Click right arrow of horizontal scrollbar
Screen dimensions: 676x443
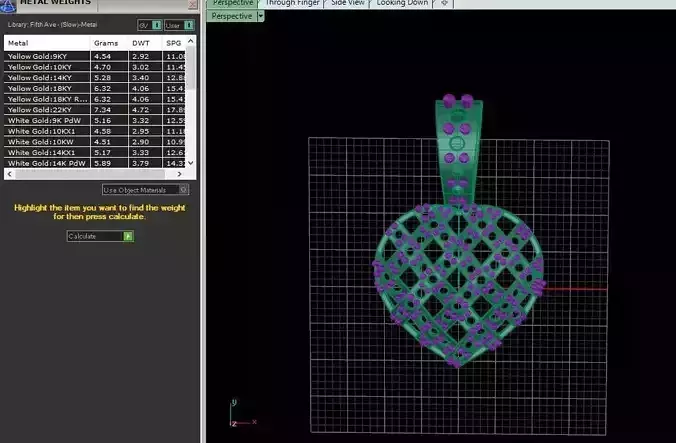[180, 174]
